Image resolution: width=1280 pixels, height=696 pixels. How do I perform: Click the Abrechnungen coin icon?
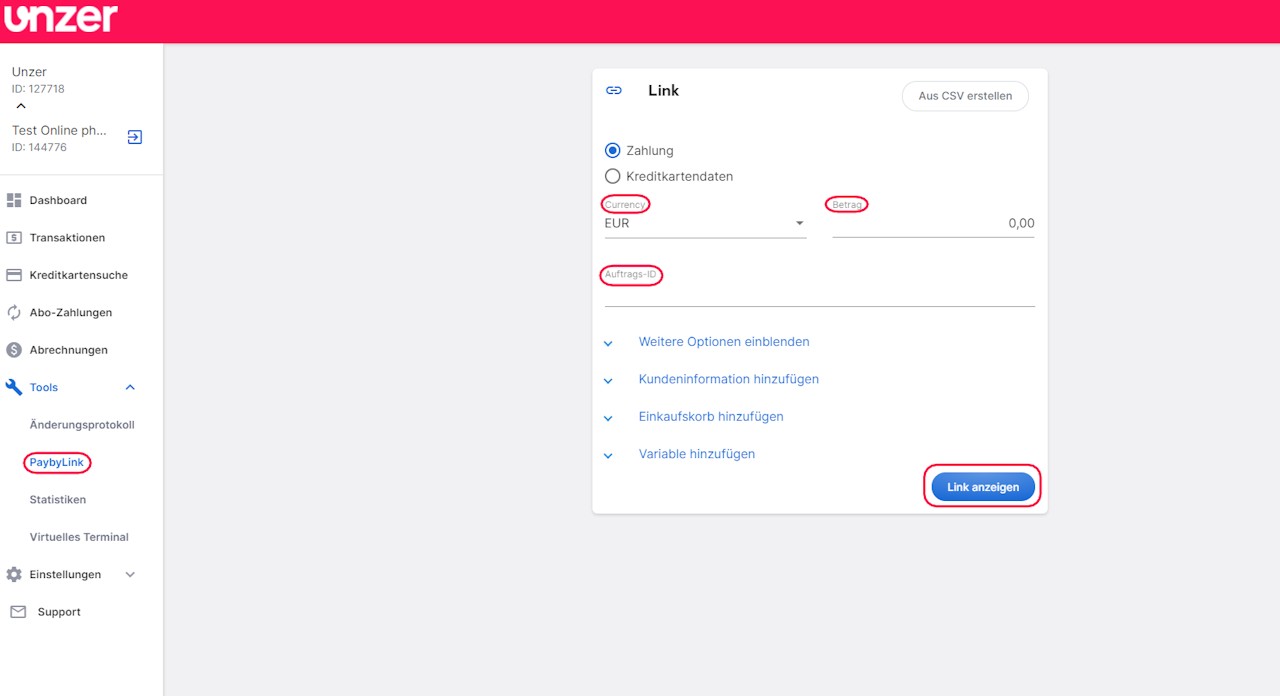pyautogui.click(x=14, y=350)
